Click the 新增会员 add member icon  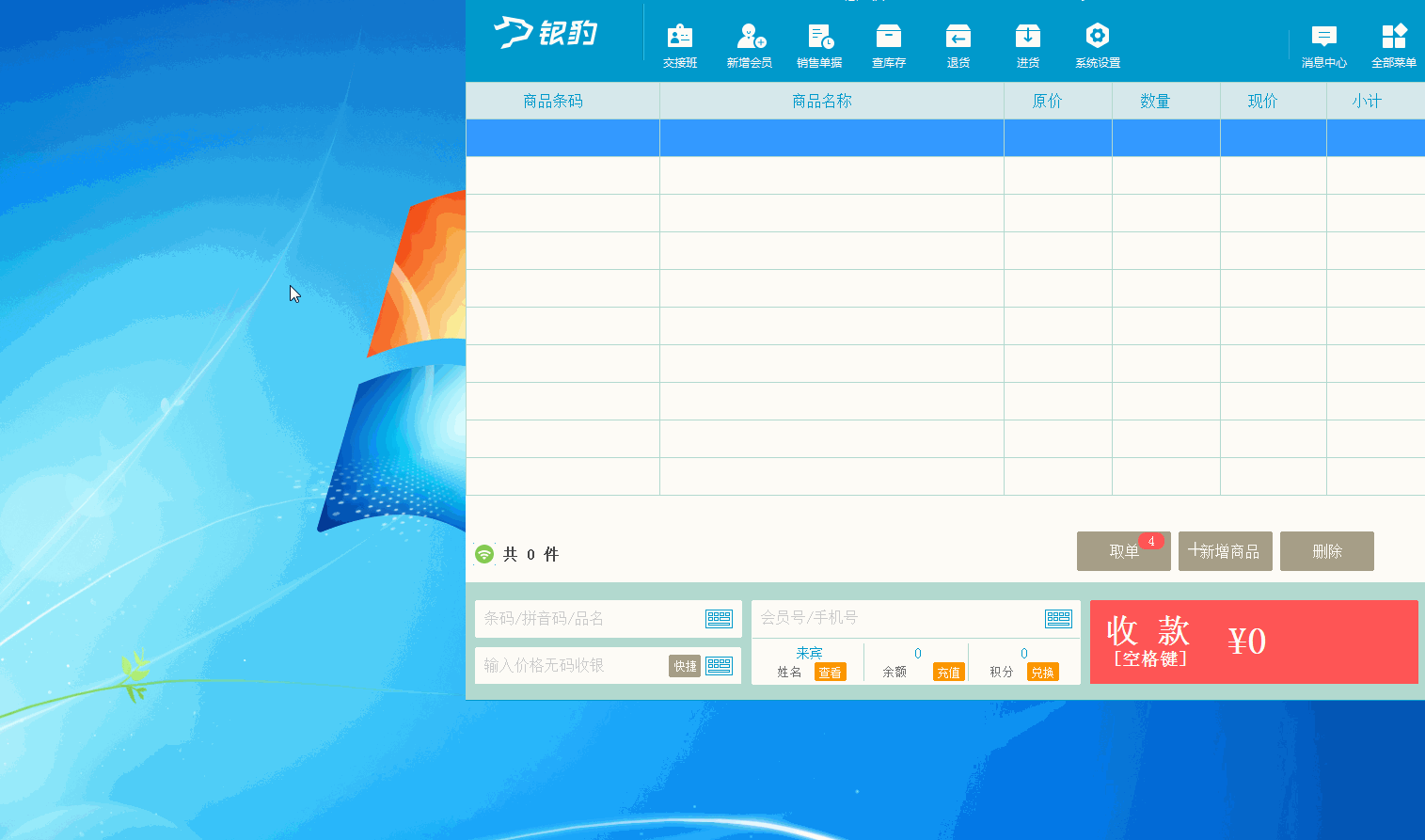point(749,45)
